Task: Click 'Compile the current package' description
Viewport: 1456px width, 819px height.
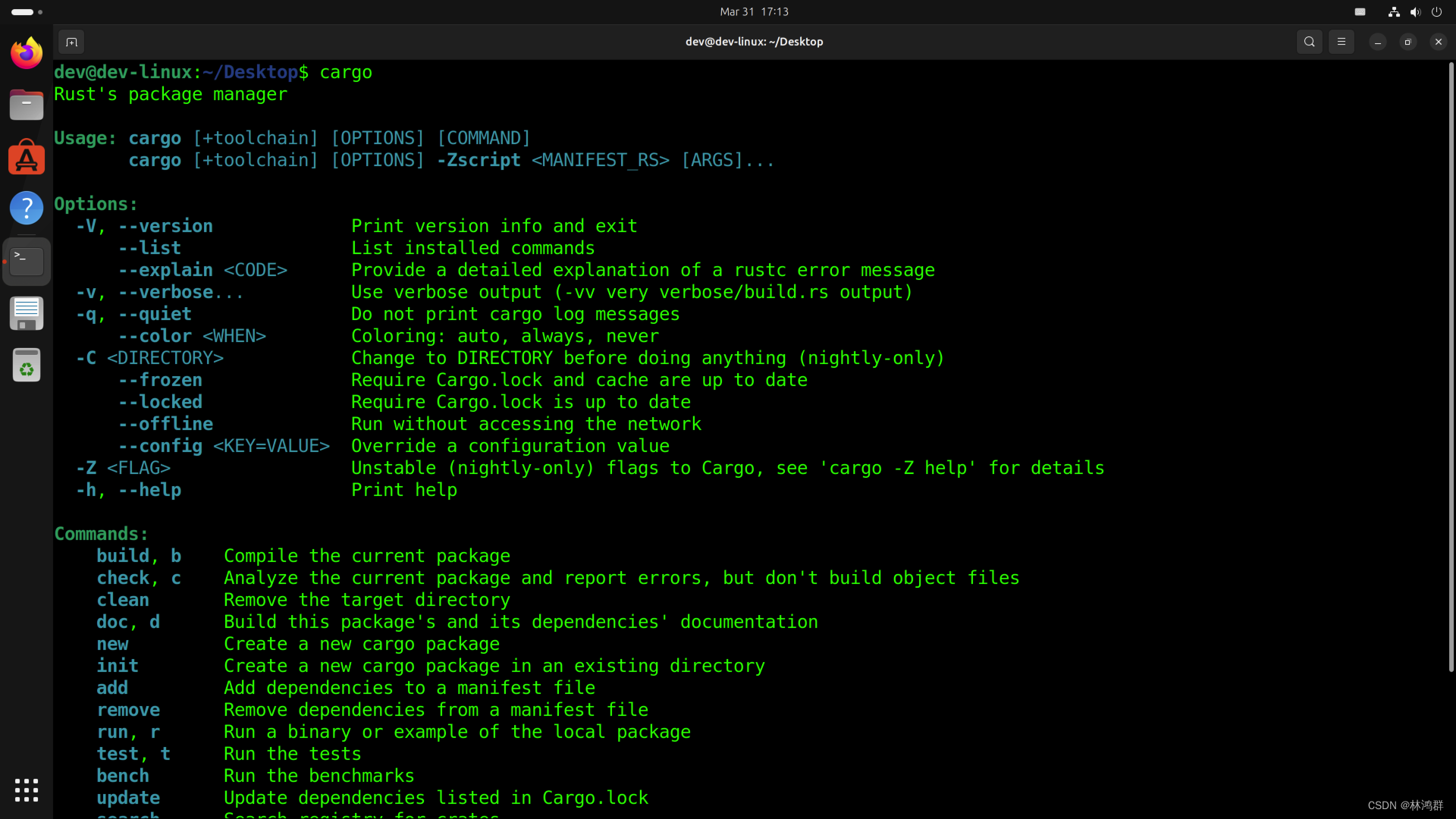Action: [367, 556]
